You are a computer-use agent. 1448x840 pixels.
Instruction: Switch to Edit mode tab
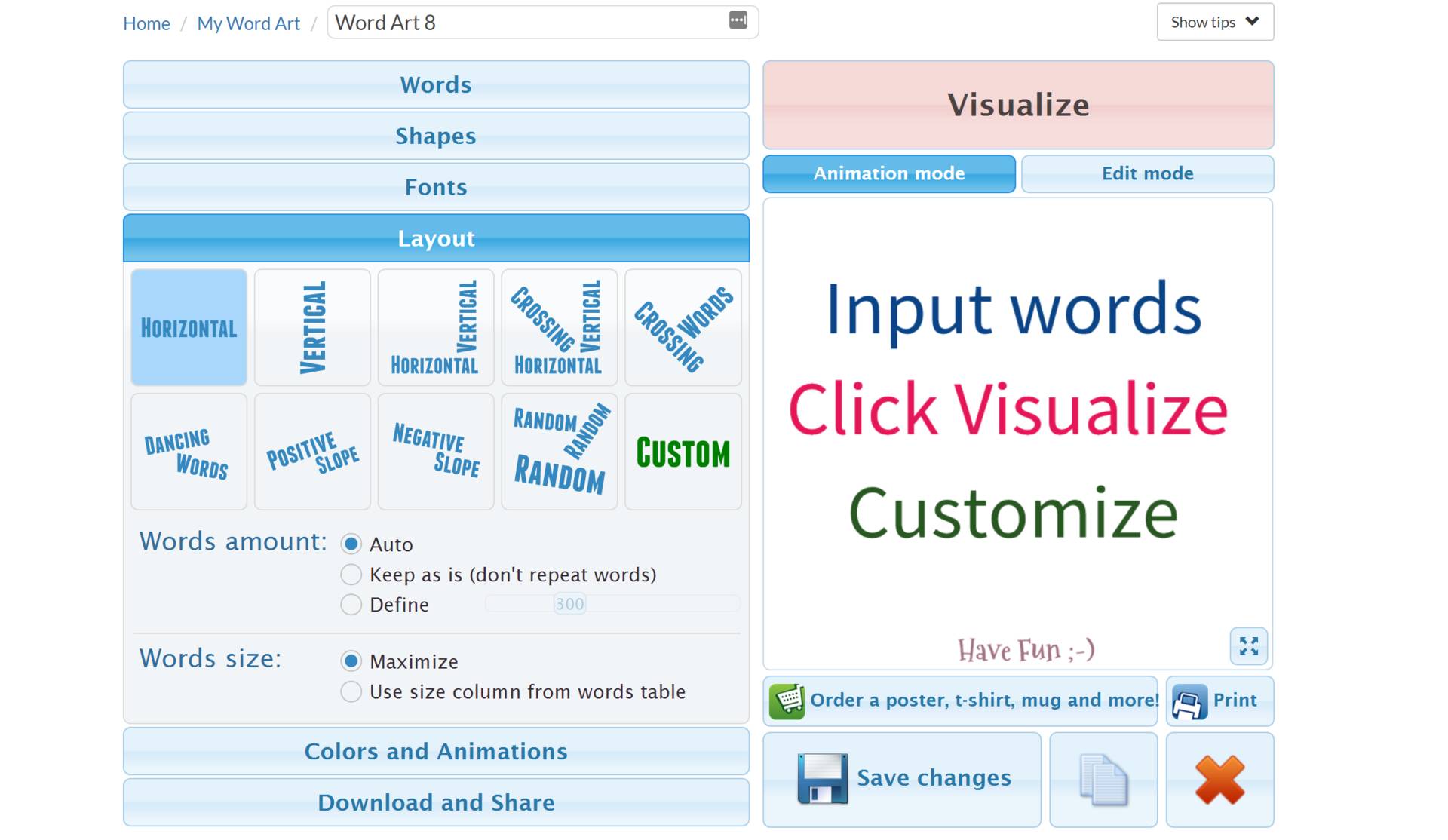click(1146, 173)
